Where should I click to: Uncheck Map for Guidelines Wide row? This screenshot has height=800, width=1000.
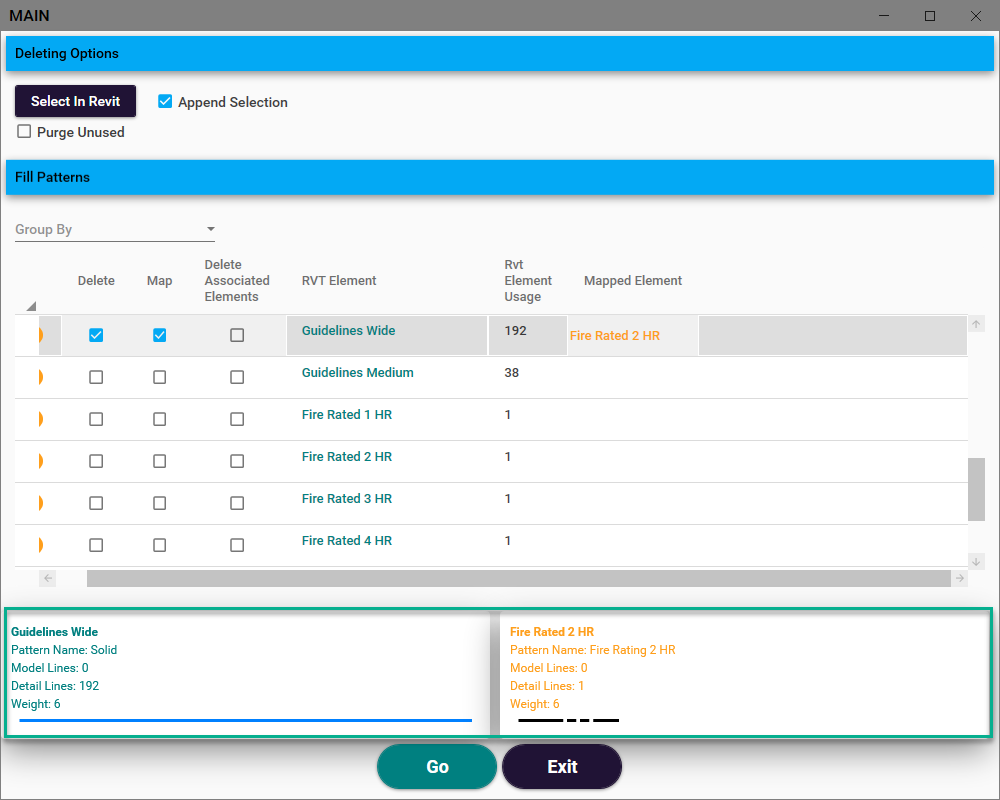click(x=159, y=335)
